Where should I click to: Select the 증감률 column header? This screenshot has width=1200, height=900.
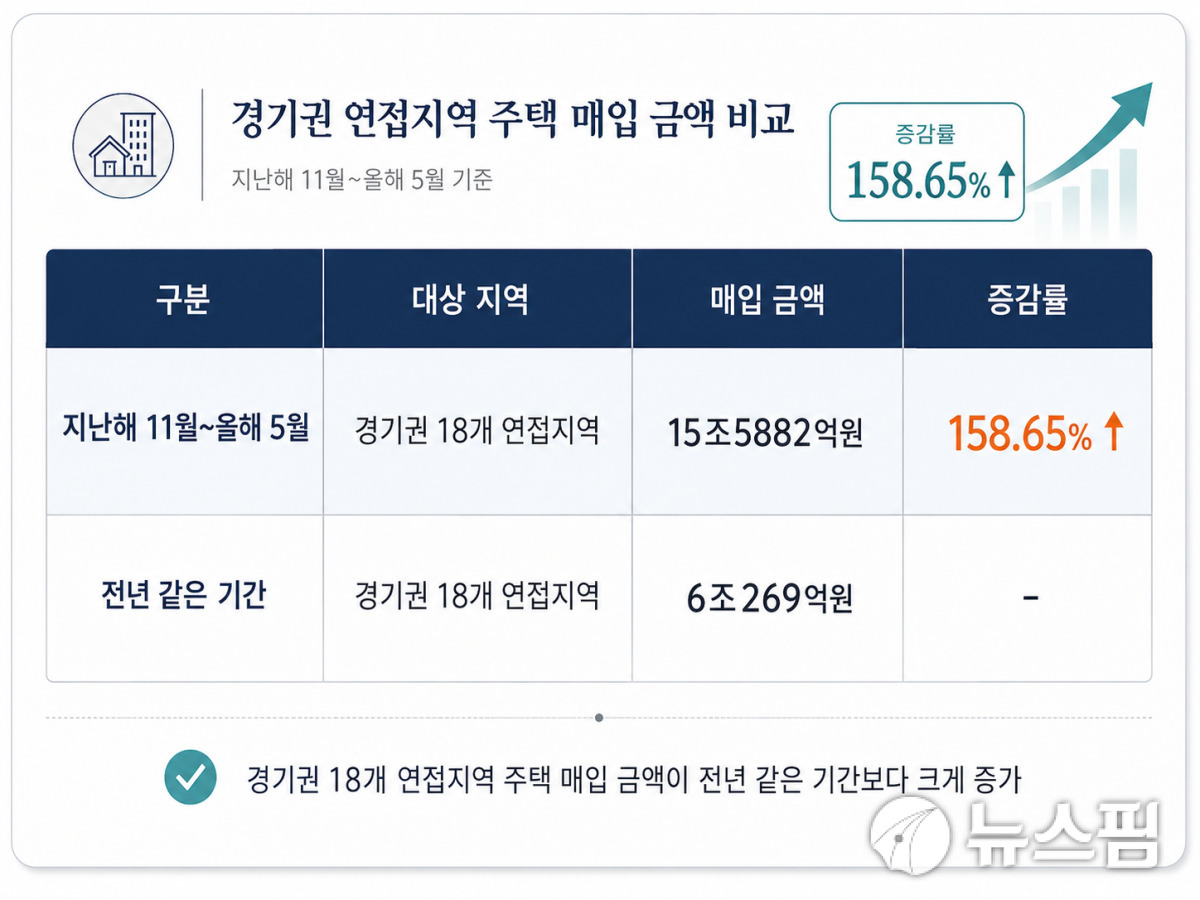tap(1028, 299)
